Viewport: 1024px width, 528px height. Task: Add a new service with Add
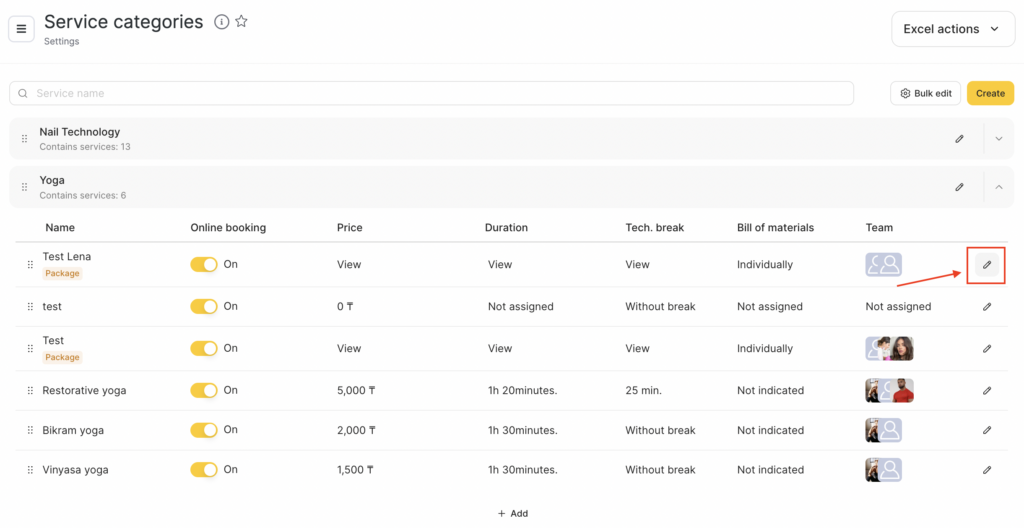[x=512, y=513]
